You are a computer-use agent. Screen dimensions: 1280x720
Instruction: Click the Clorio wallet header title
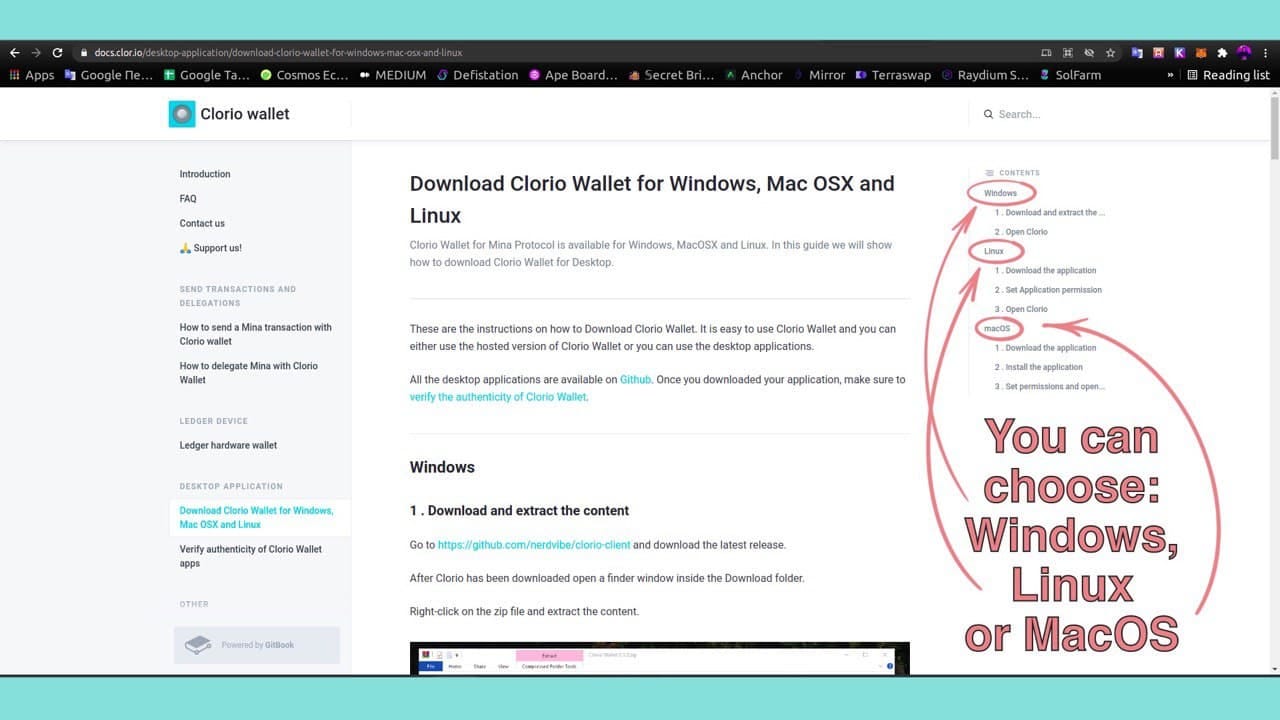click(245, 114)
